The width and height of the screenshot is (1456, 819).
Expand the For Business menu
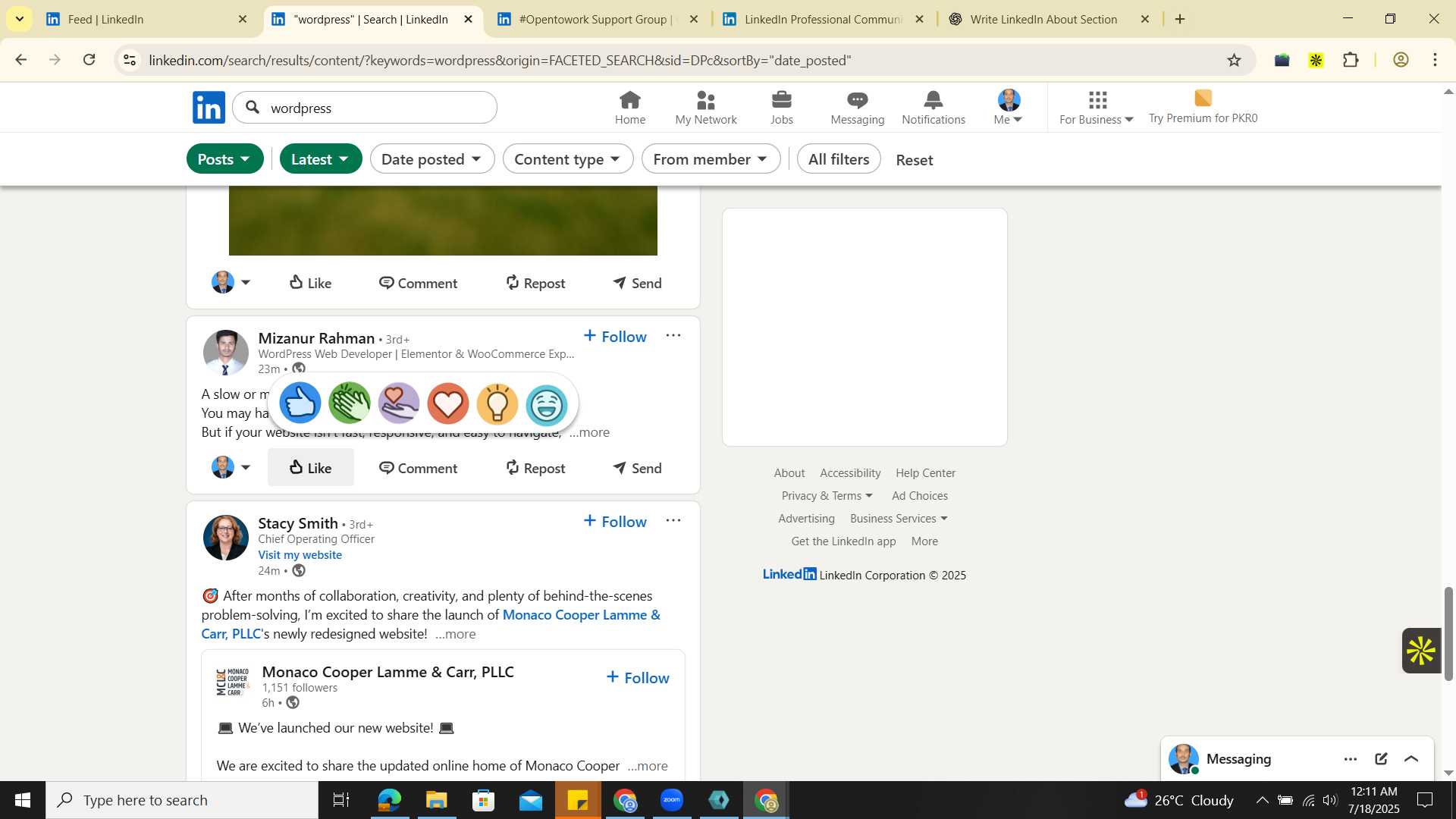pyautogui.click(x=1097, y=108)
